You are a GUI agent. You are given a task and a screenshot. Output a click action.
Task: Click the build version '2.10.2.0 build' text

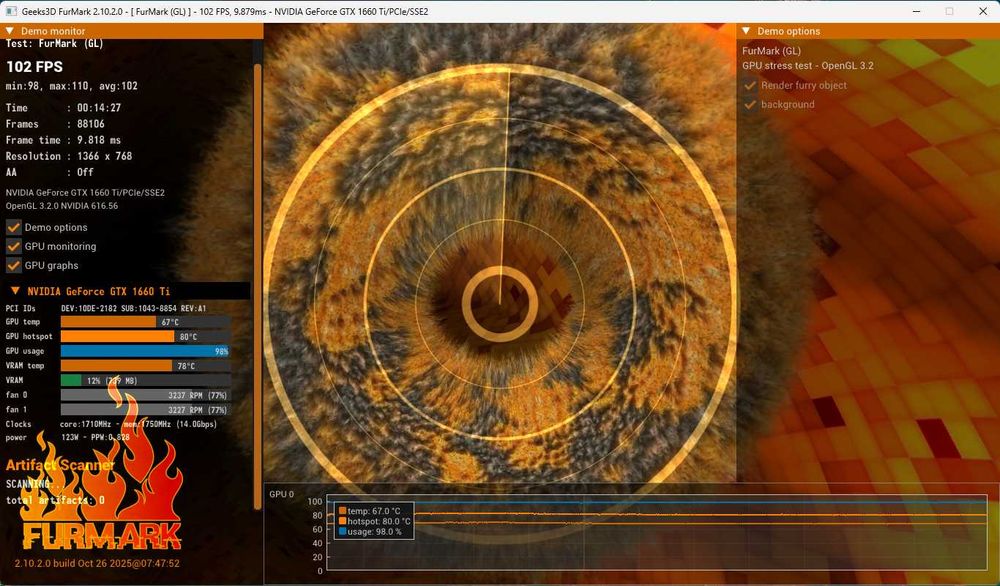coord(45,564)
